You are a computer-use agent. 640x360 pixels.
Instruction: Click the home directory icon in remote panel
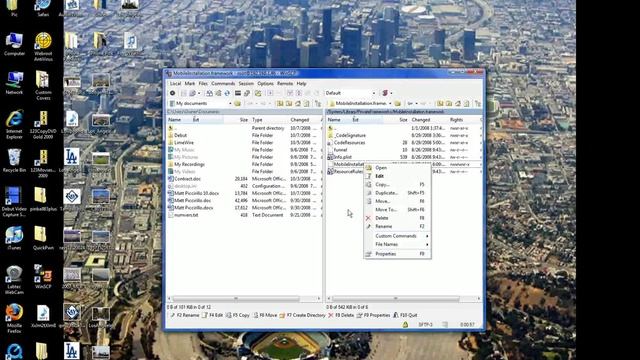458,104
